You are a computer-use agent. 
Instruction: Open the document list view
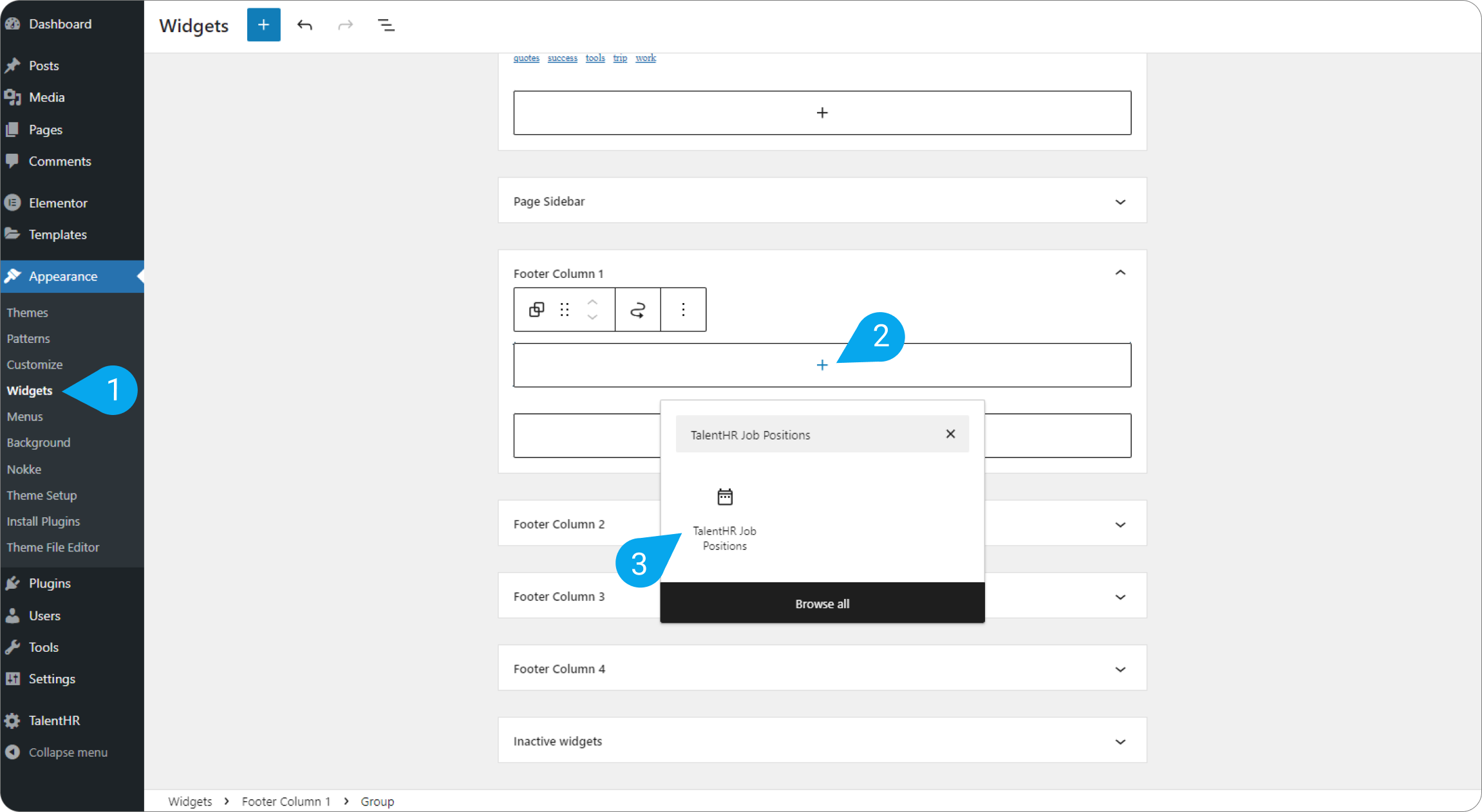pos(386,25)
